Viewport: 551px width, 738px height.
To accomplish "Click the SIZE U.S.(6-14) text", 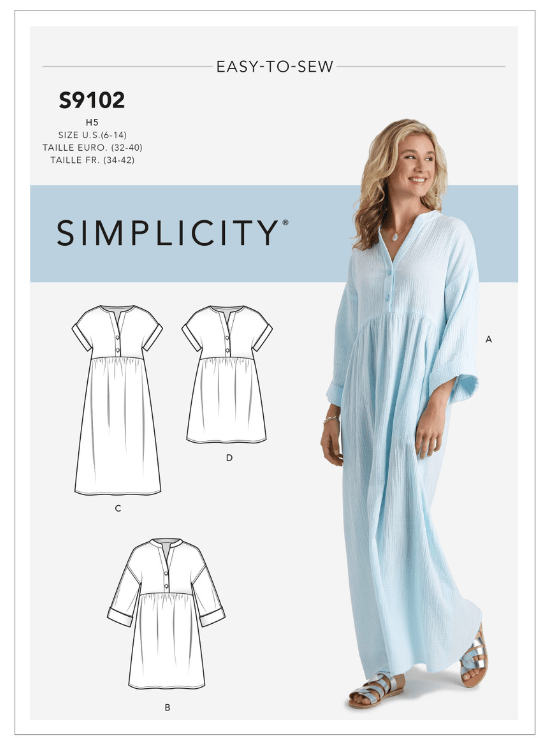I will pos(92,135).
